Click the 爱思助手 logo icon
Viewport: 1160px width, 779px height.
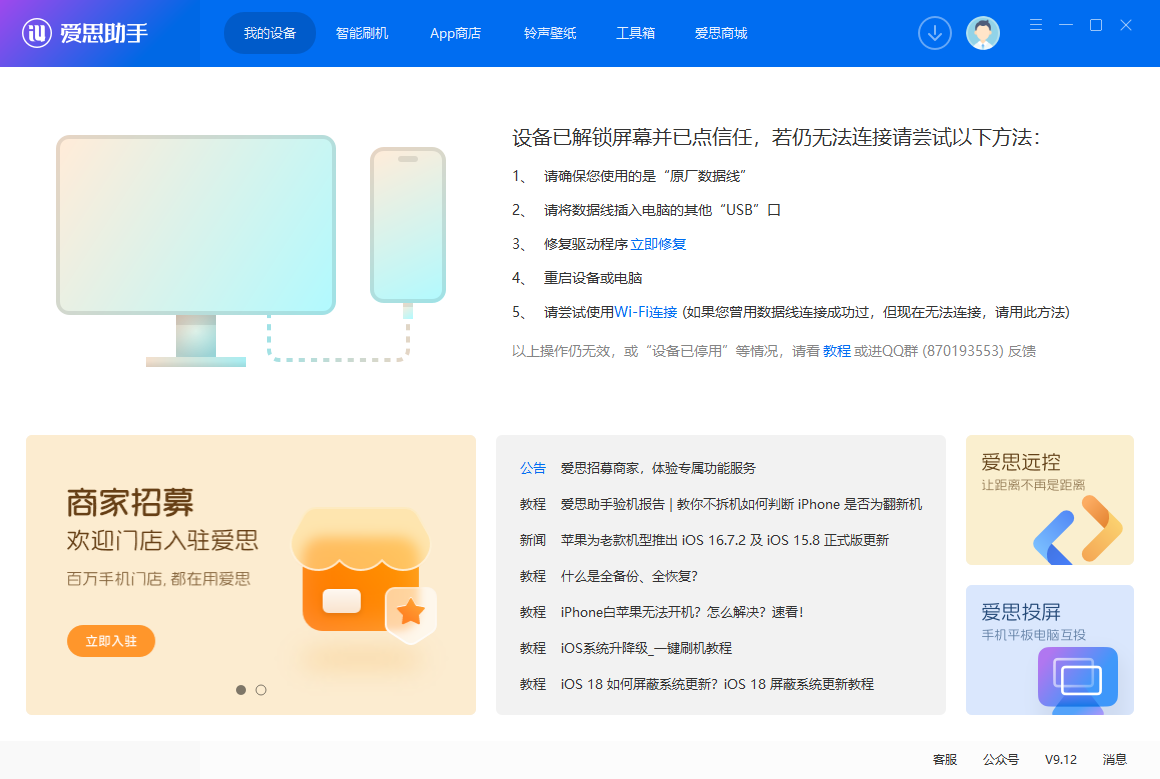pyautogui.click(x=36, y=33)
